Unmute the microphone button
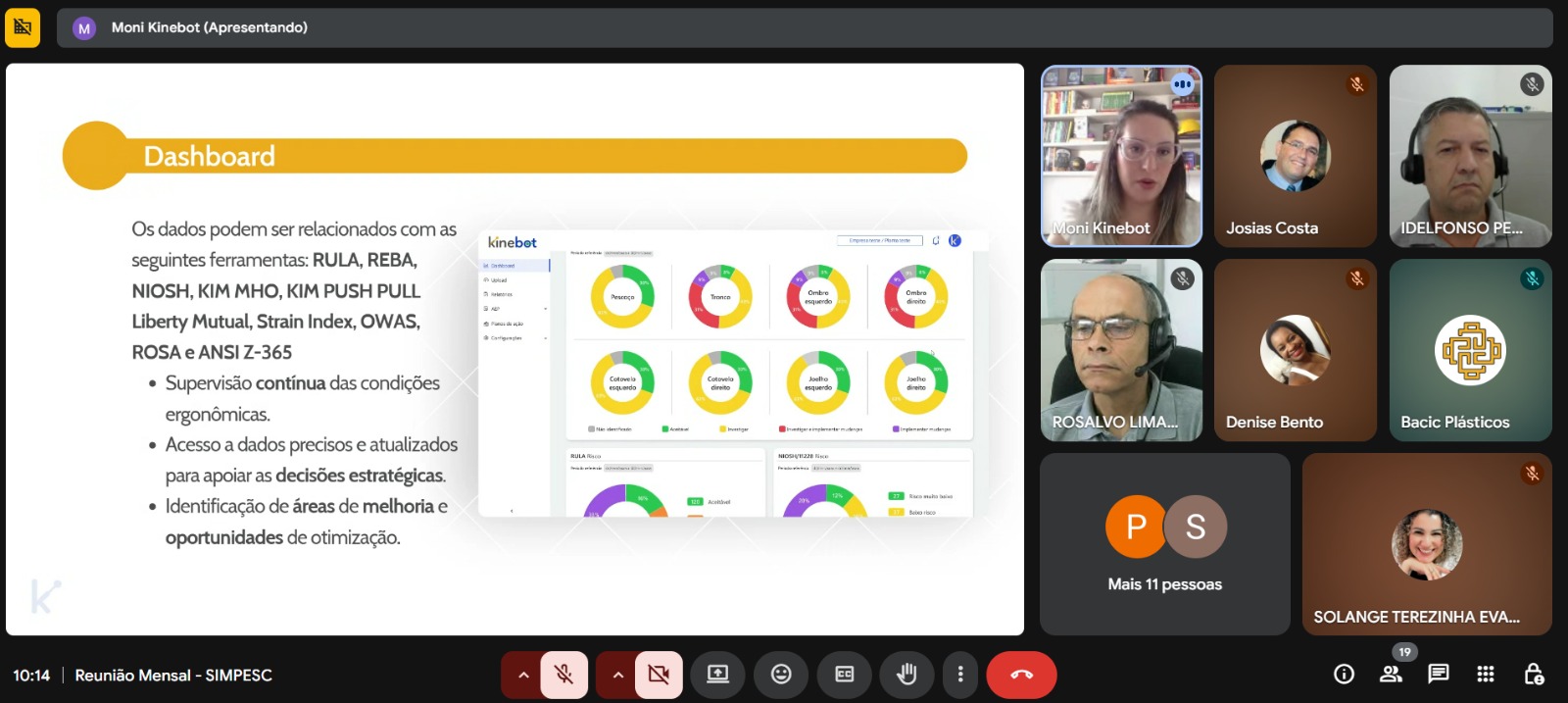This screenshot has width=1568, height=703. pyautogui.click(x=563, y=675)
